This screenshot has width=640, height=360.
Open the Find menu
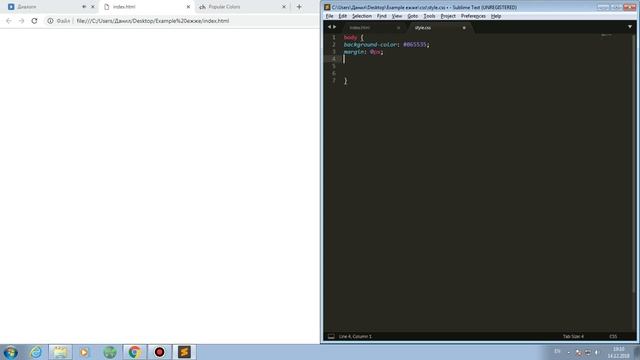[x=381, y=16]
